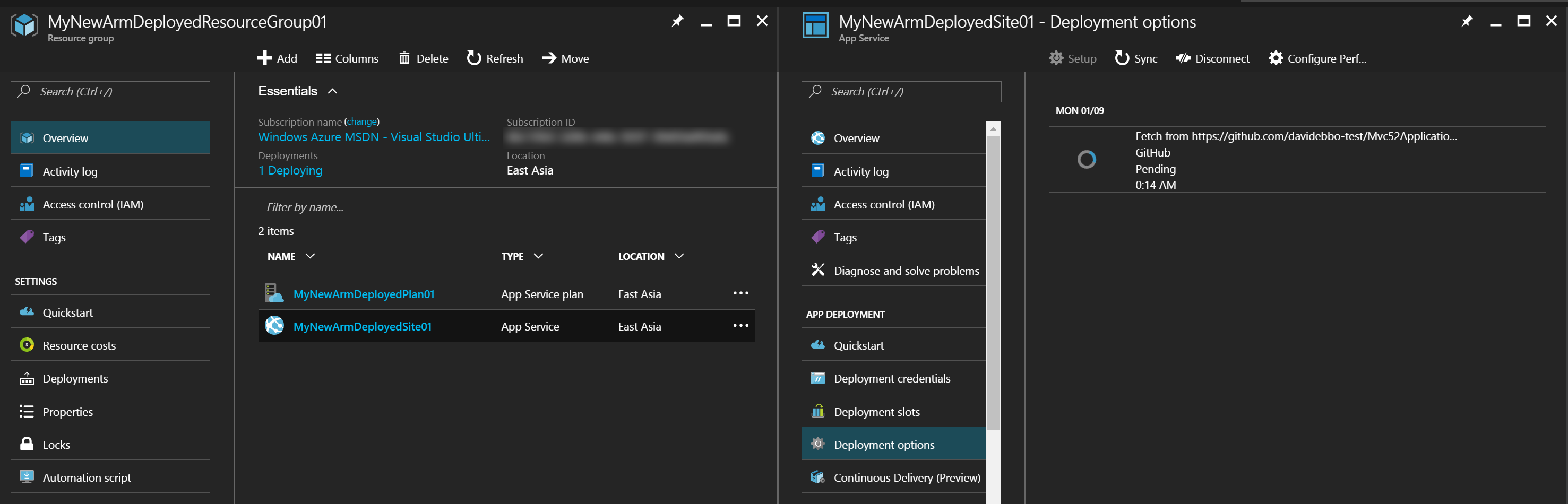Open Access control (IAM) in App Service

[x=893, y=204]
